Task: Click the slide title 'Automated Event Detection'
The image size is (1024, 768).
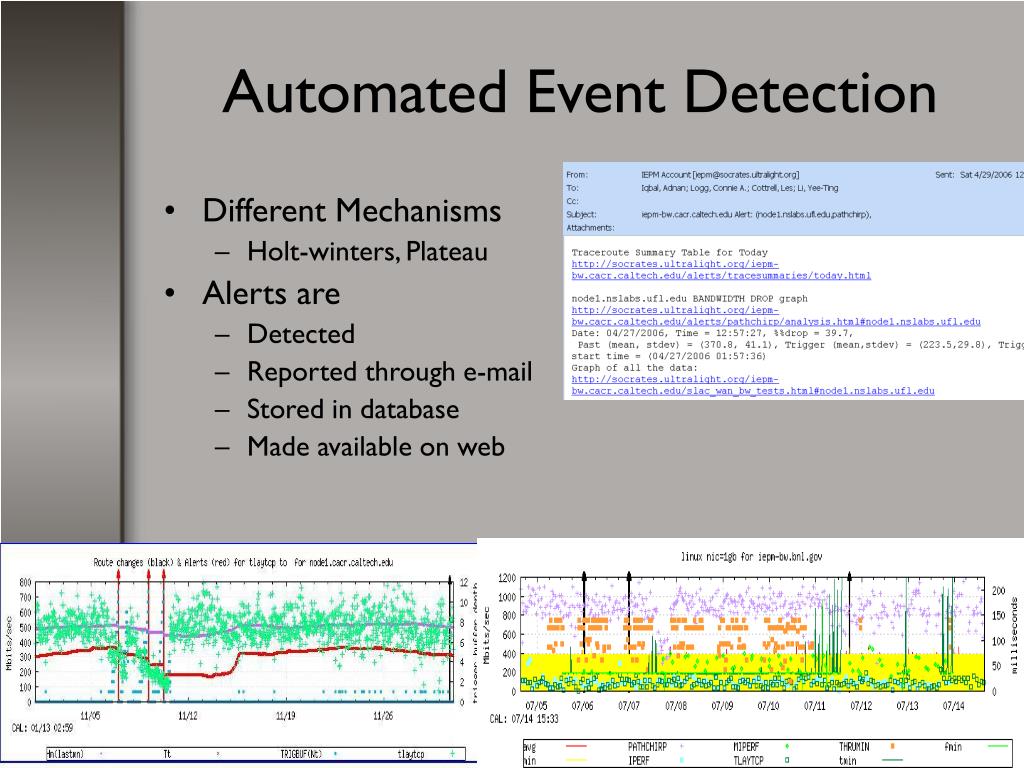Action: pos(579,92)
